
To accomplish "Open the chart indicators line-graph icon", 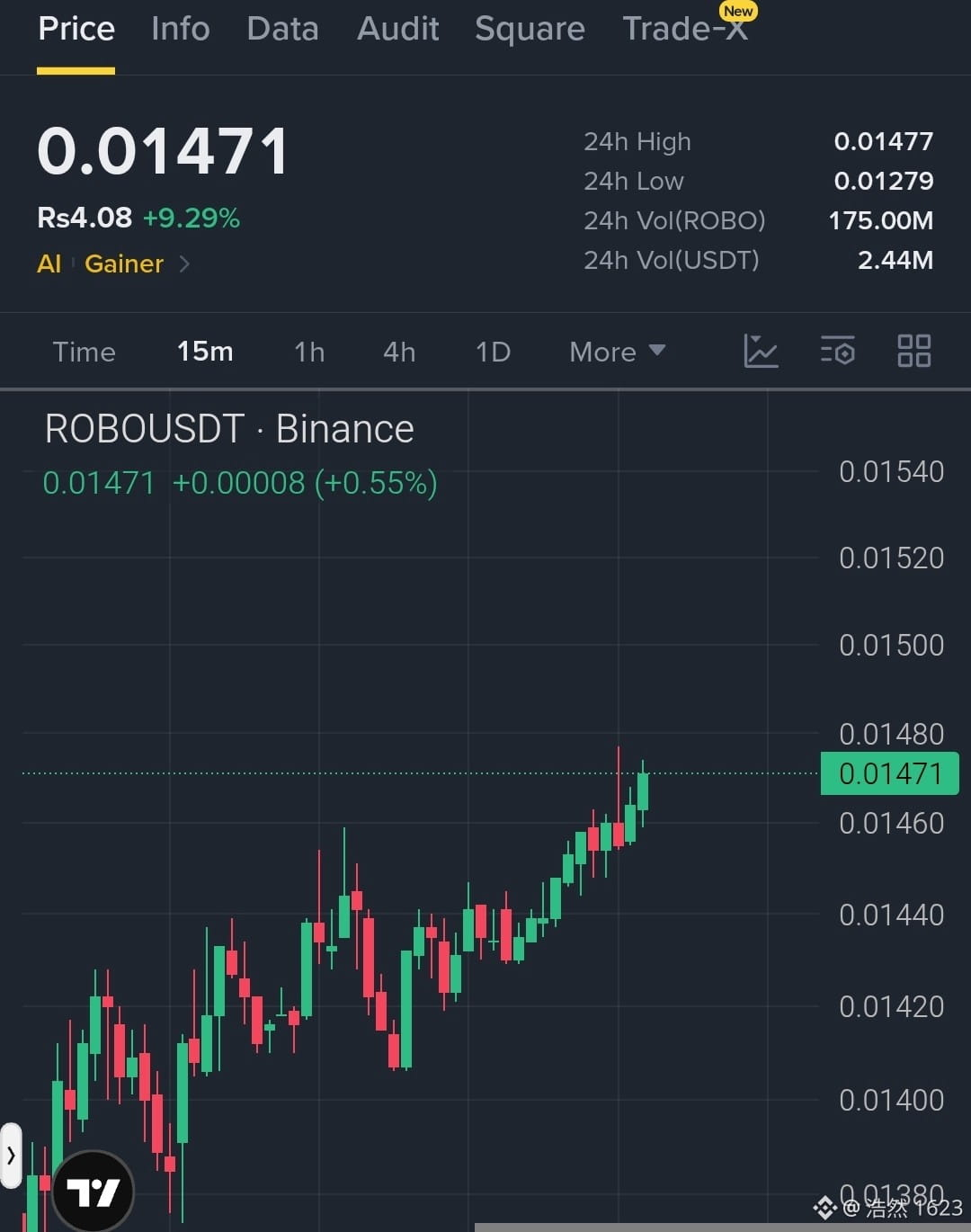I will coord(761,351).
